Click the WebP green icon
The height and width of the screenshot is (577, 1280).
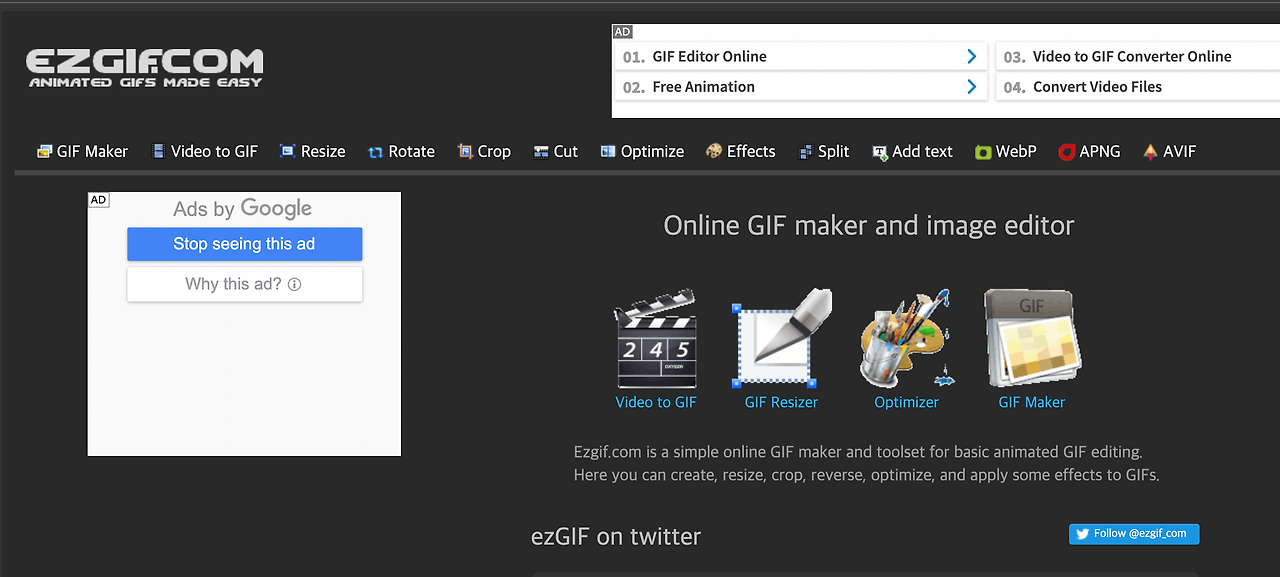(983, 152)
